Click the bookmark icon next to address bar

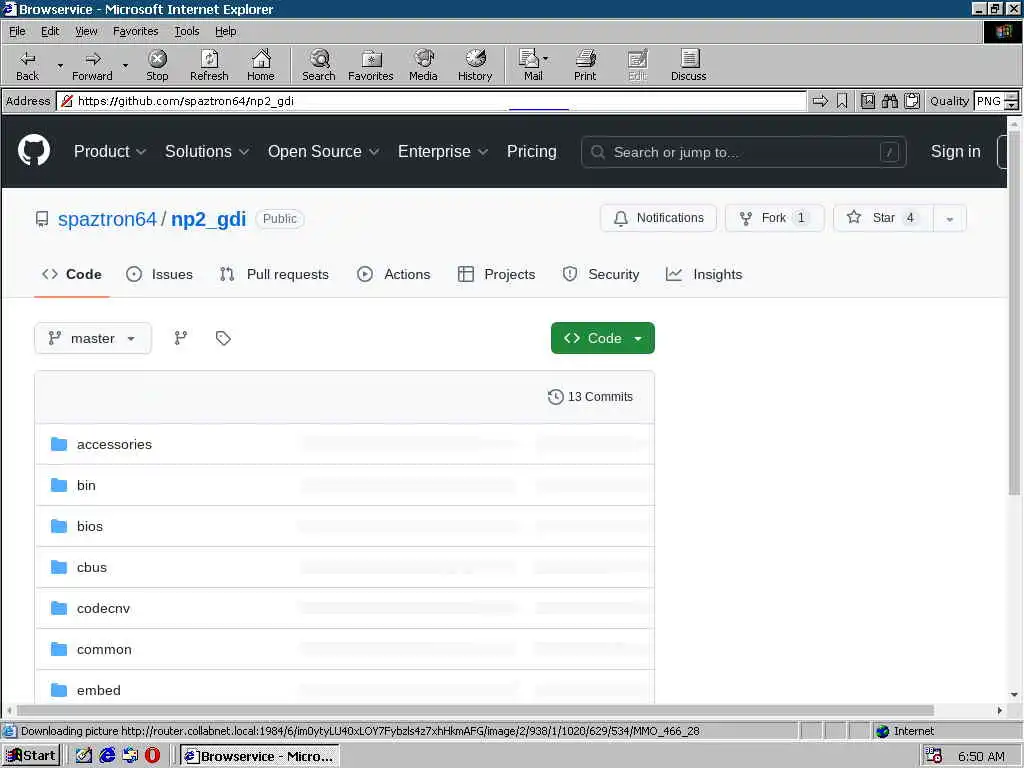[x=842, y=101]
